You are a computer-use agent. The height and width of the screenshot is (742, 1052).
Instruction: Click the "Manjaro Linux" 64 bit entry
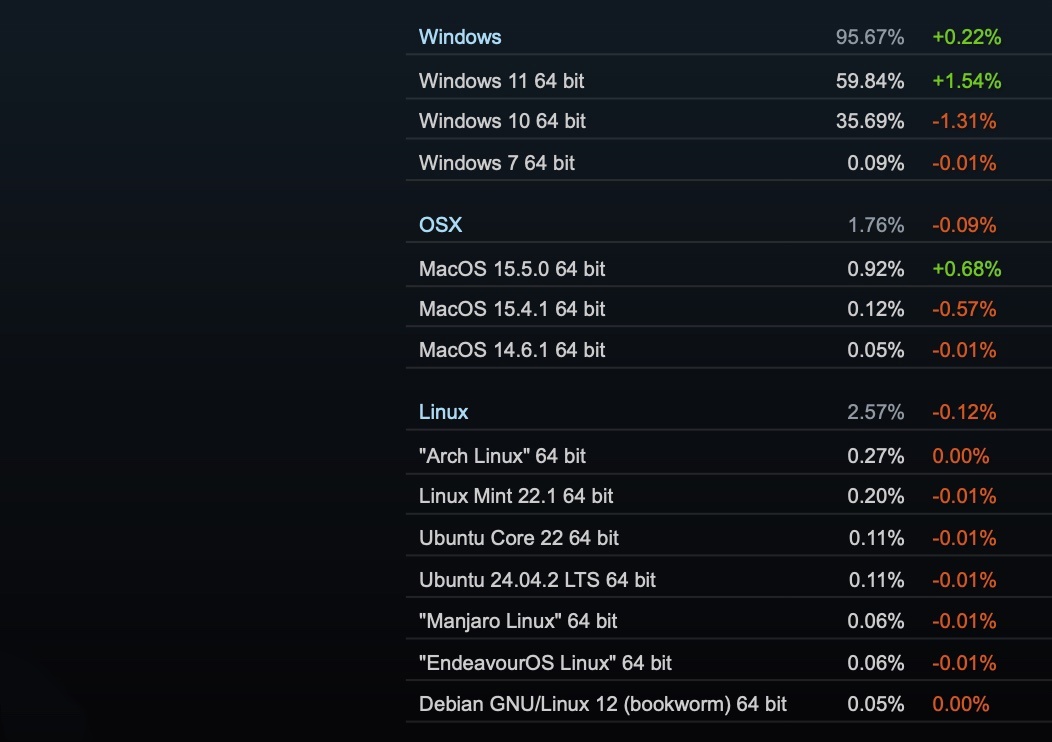[x=518, y=621]
